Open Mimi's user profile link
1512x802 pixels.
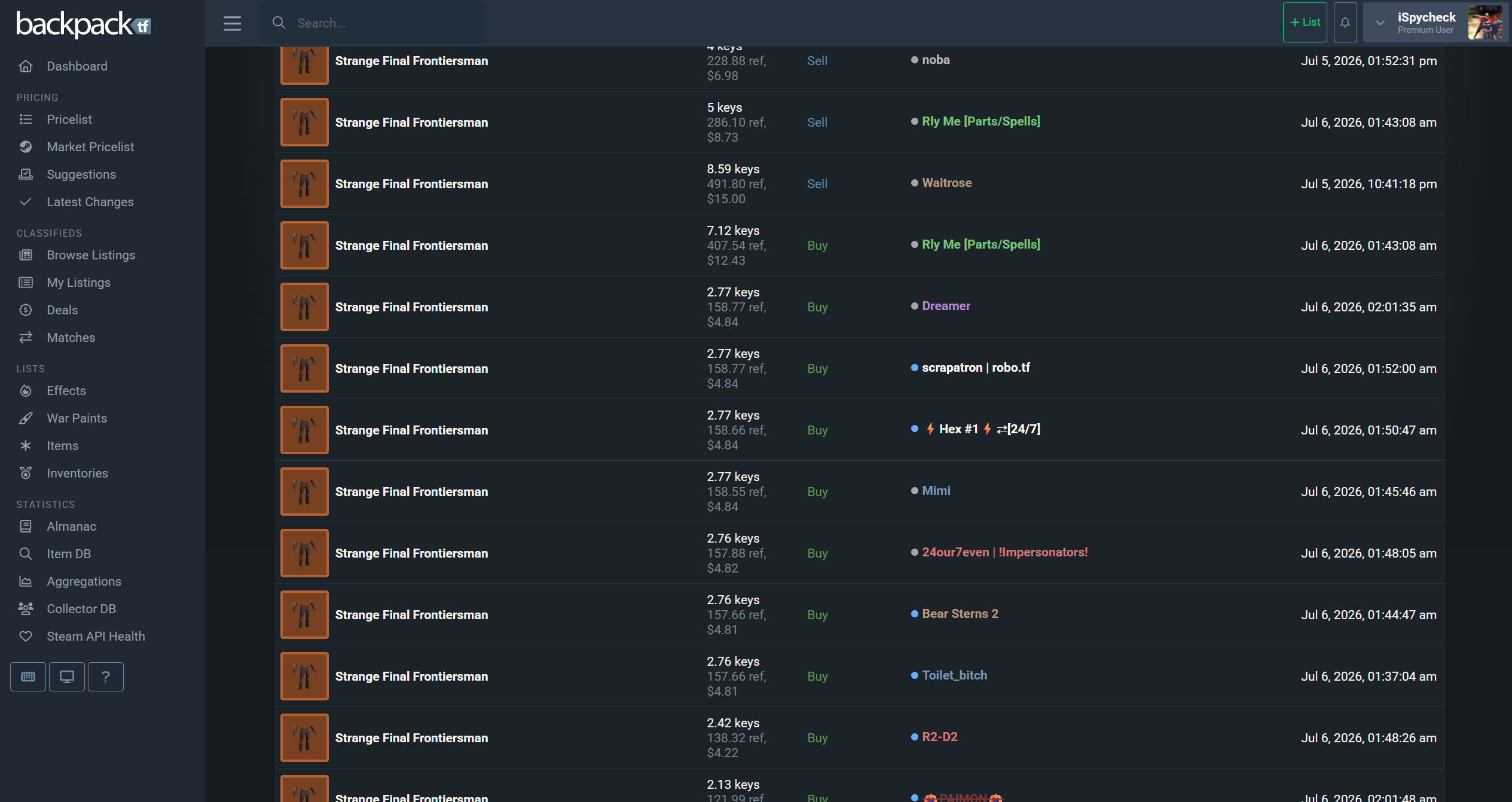coord(936,491)
